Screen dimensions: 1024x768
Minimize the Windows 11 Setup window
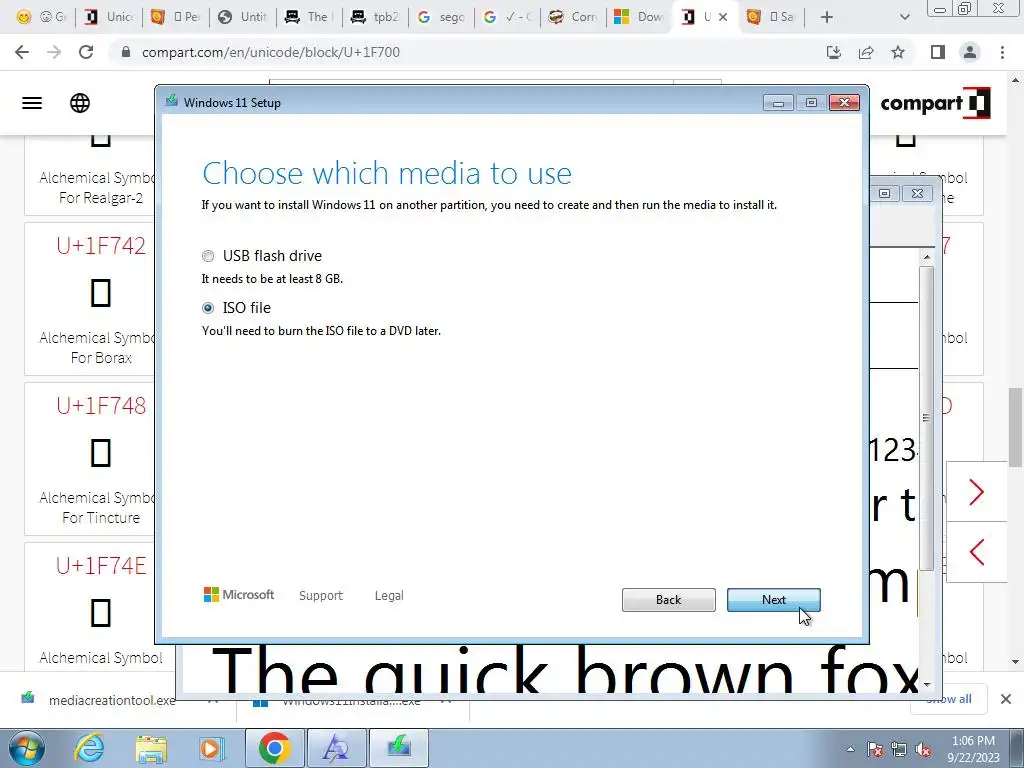click(778, 103)
